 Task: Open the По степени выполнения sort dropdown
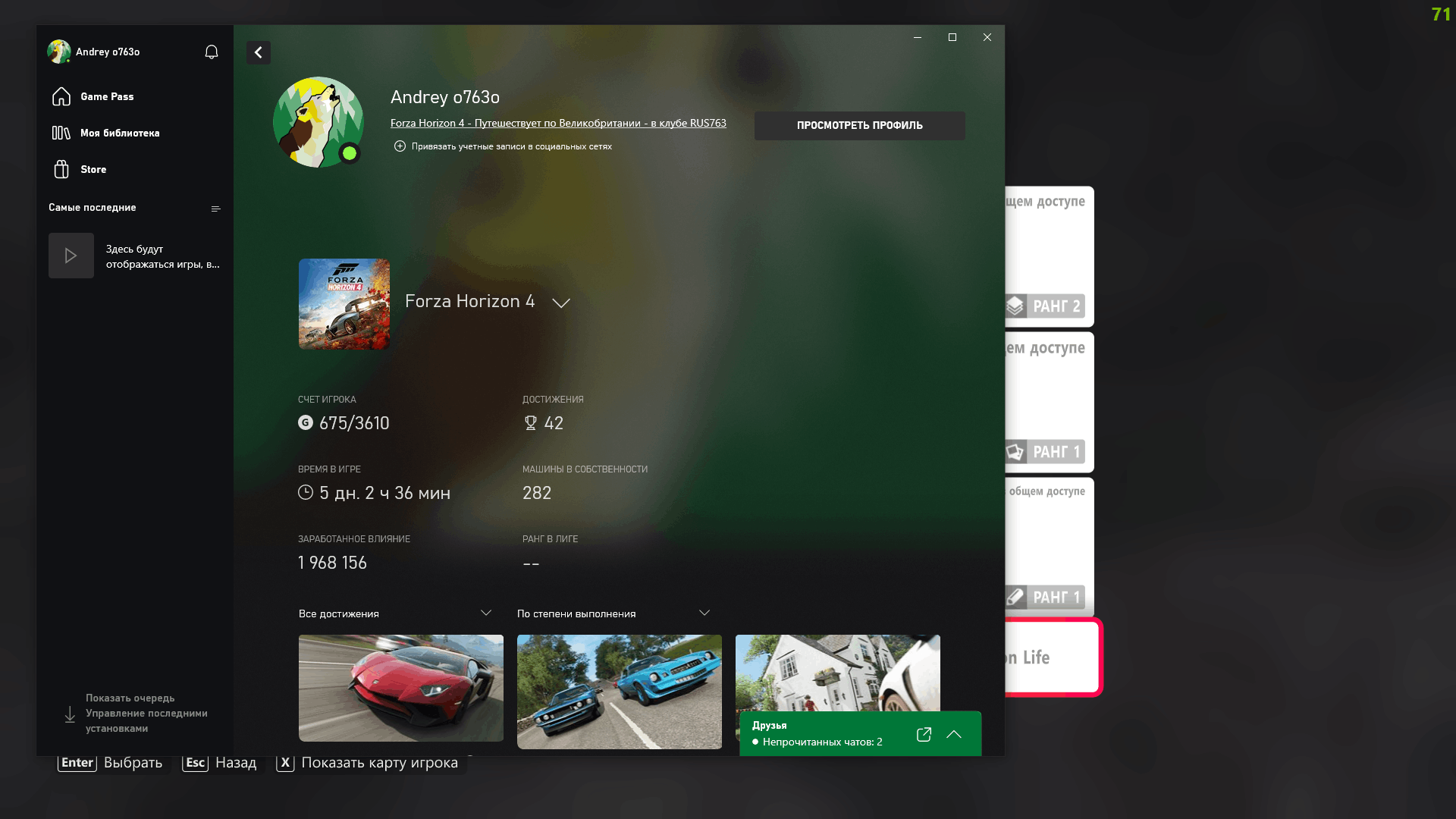[613, 613]
